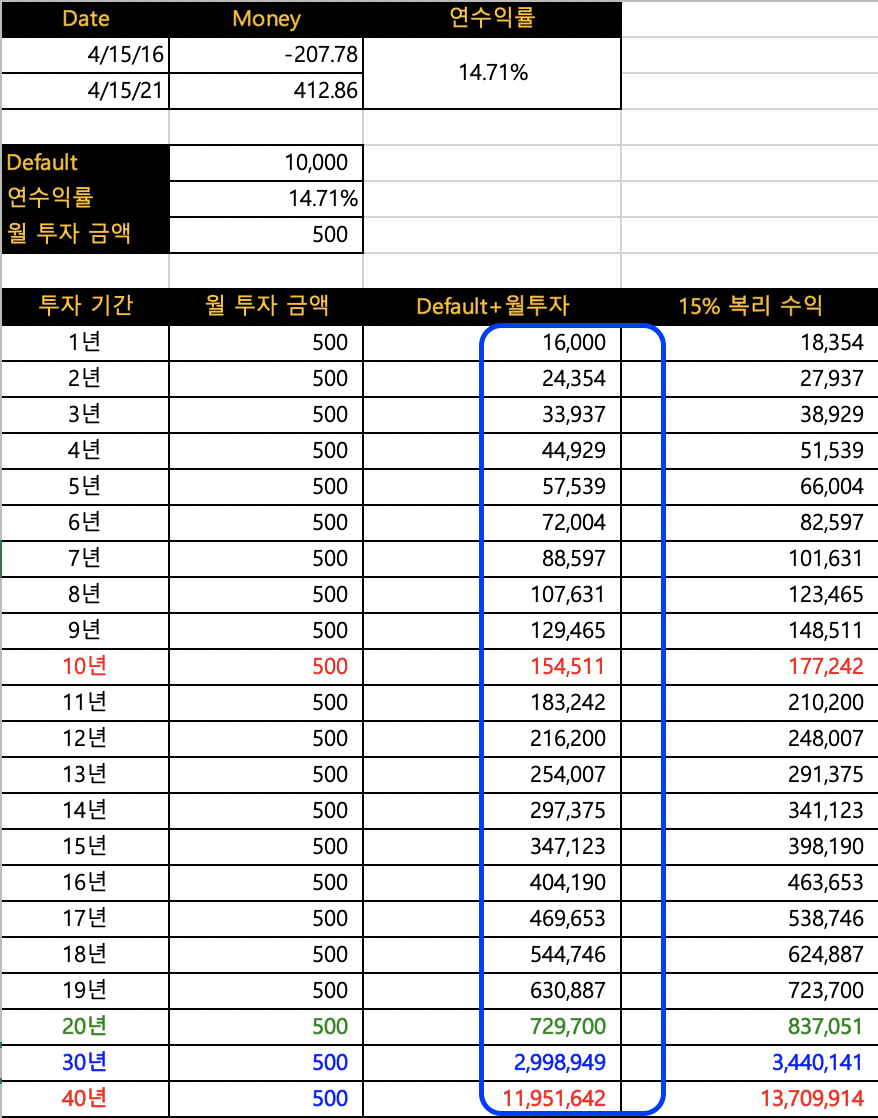
Task: Select the blue cell 2,998,949
Action: 492,1063
